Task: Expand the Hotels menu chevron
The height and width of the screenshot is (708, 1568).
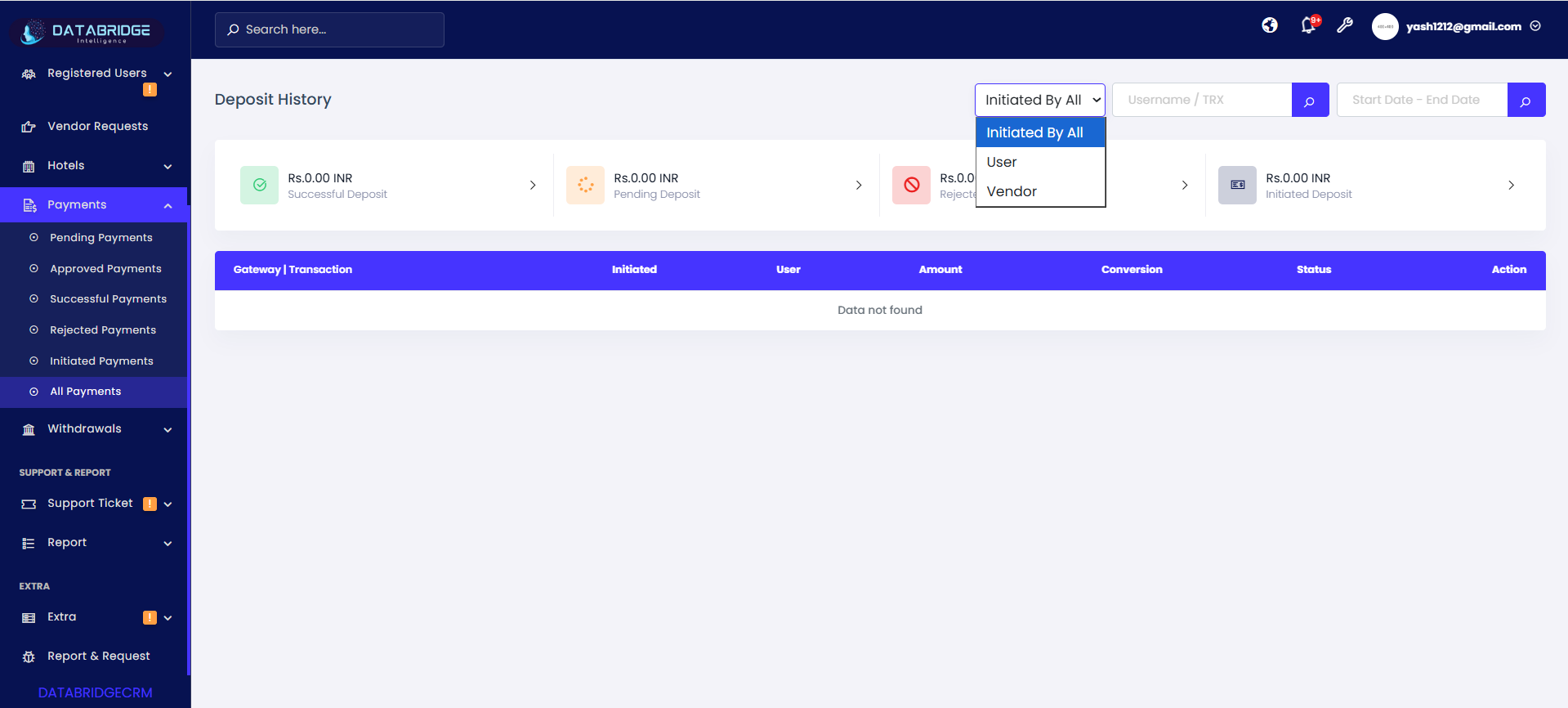Action: click(168, 167)
